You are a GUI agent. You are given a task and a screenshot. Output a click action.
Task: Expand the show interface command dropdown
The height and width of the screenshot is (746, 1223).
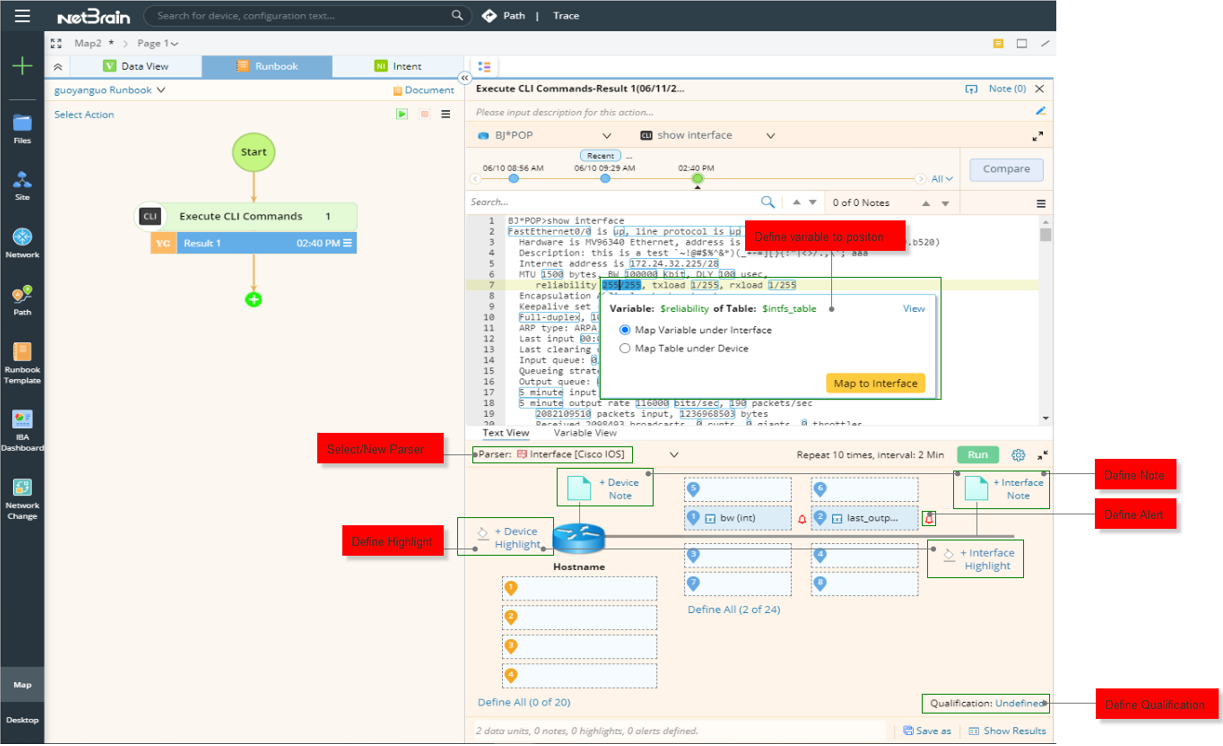[769, 135]
